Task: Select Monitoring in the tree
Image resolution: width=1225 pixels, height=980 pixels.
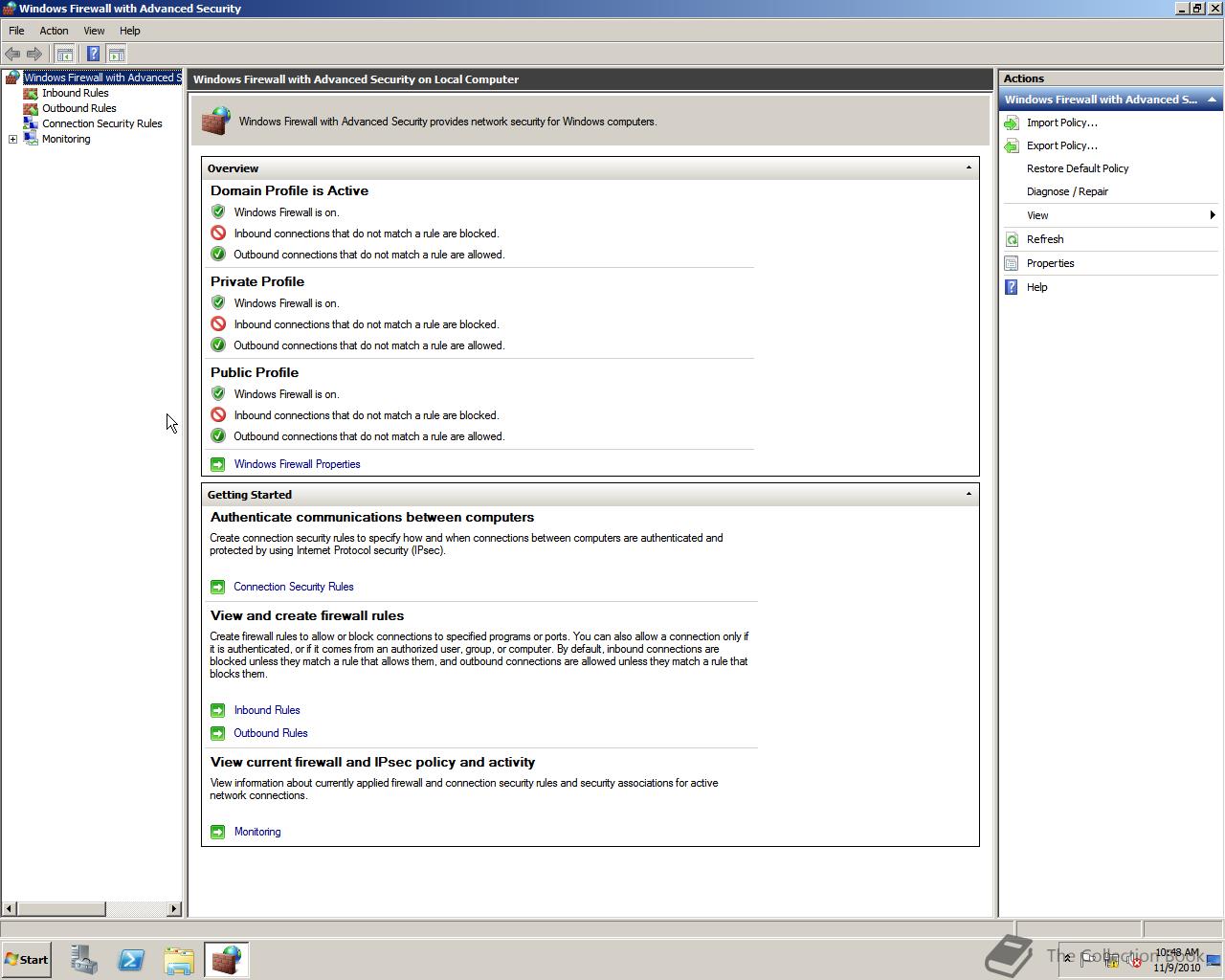Action: tap(66, 139)
